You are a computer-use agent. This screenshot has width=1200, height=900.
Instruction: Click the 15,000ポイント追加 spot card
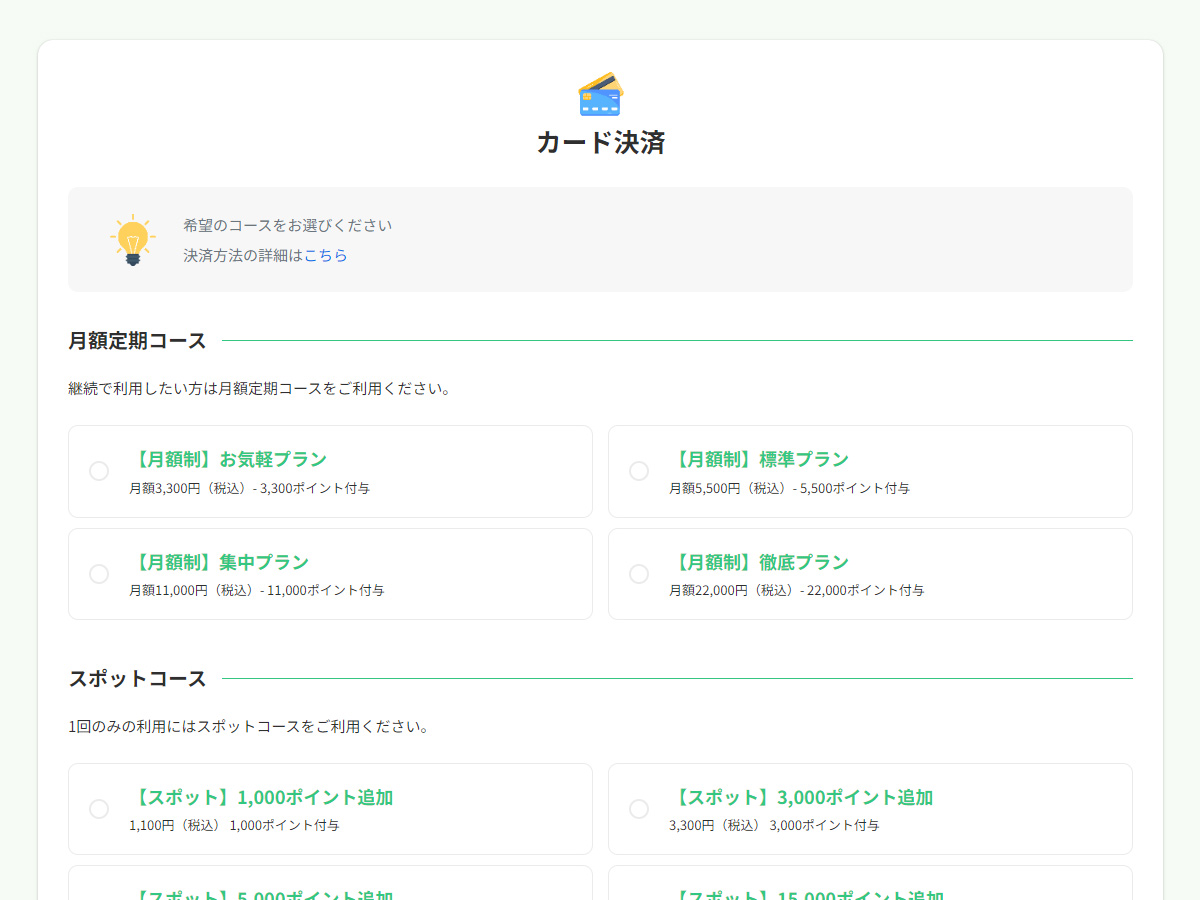[x=870, y=885]
